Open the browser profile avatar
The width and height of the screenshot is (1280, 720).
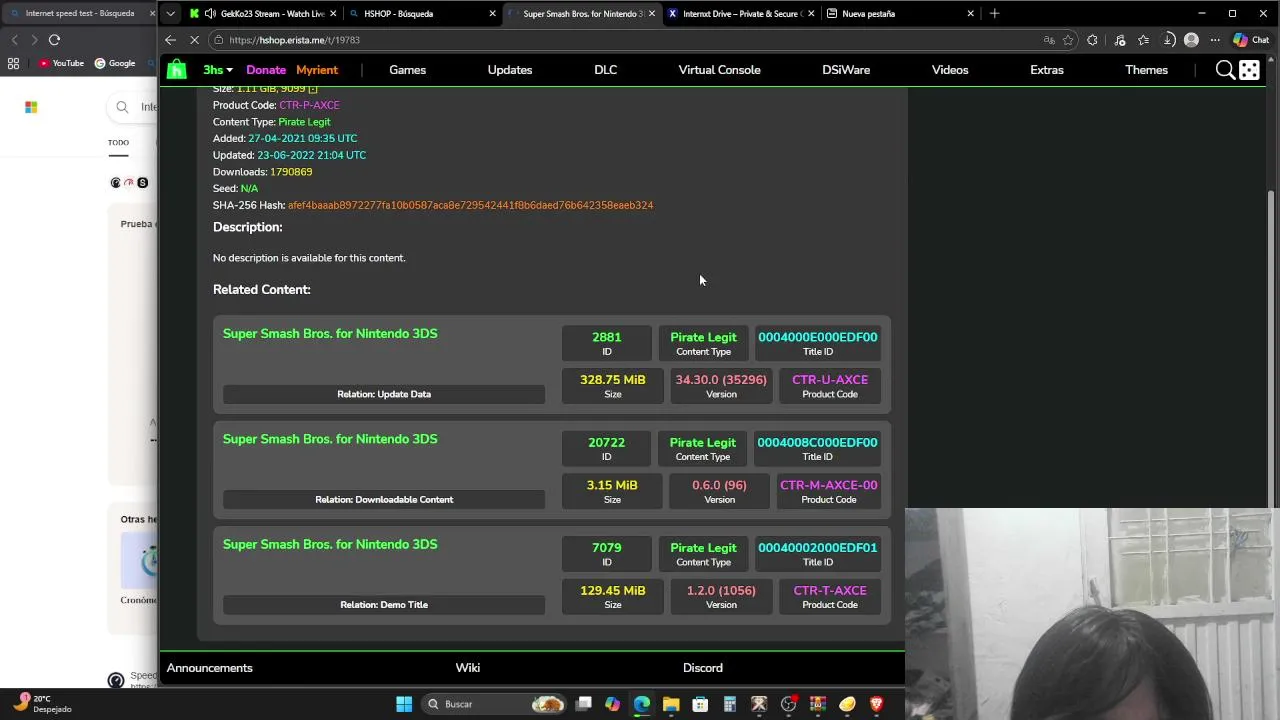[x=1191, y=40]
